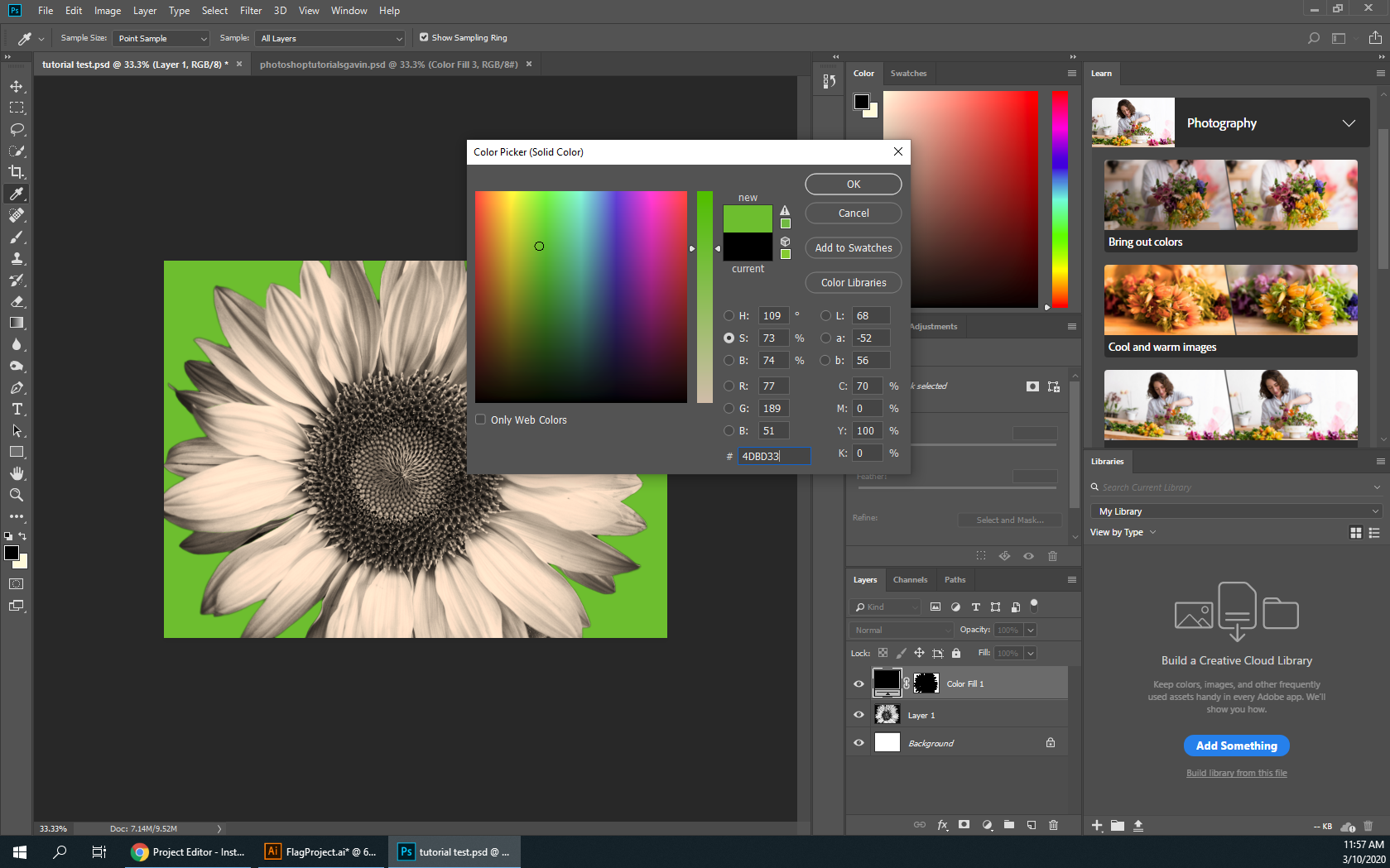This screenshot has width=1390, height=868.
Task: Open the Window menu
Action: [349, 11]
